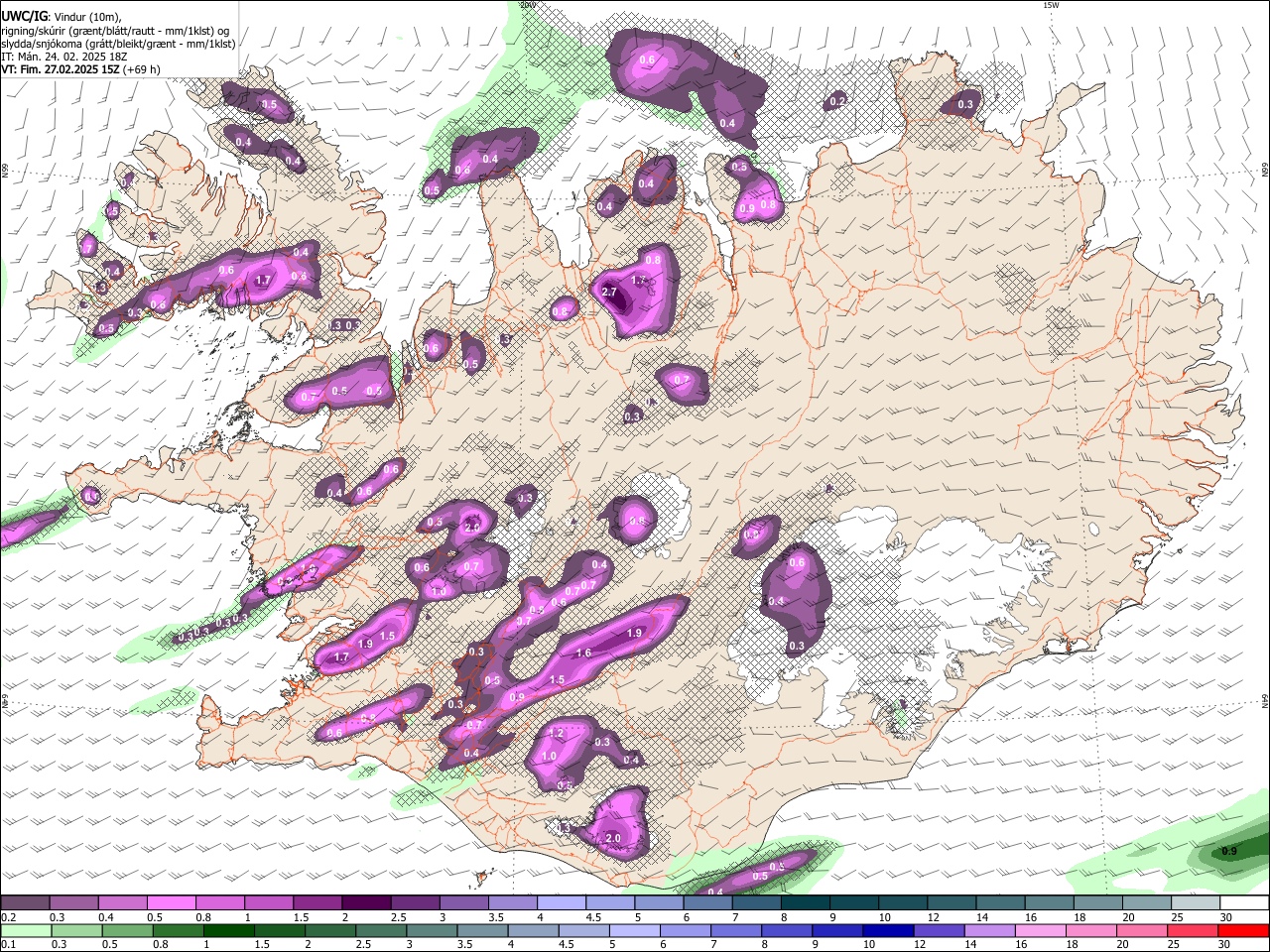
Task: Click the pink lower legend swatch between 16 and 18
Action: pos(1039,930)
